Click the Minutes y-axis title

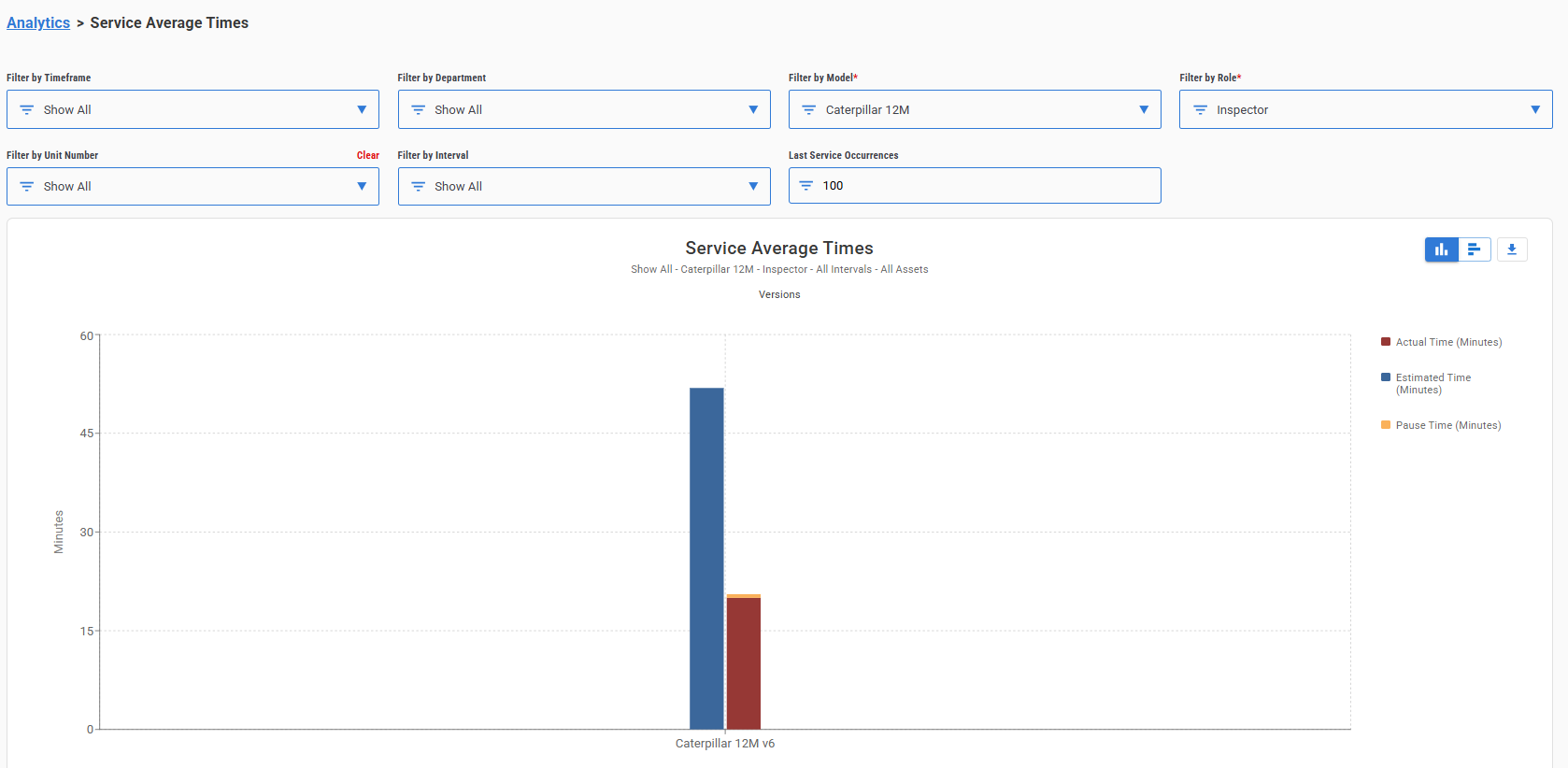click(x=59, y=532)
